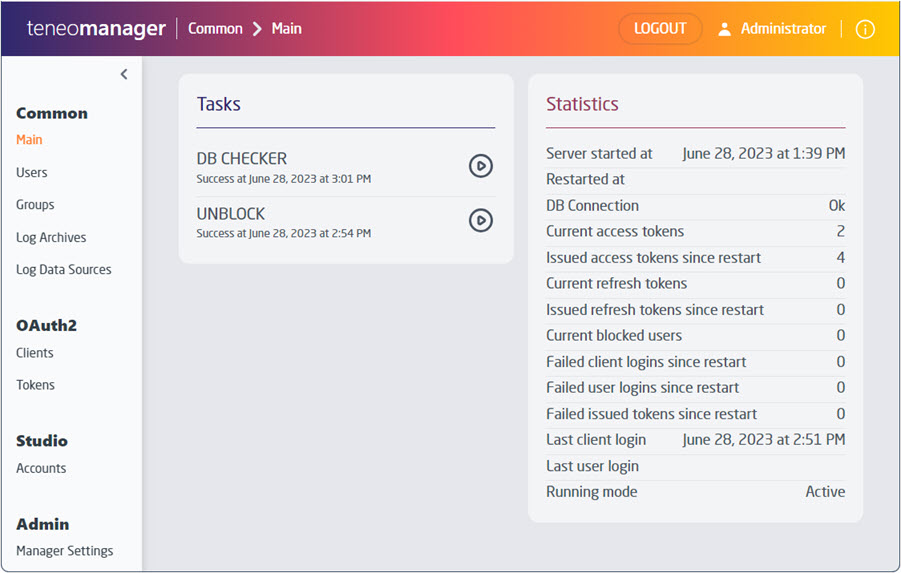901x573 pixels.
Task: Click 'Current refresh tokens' label
Action: (617, 283)
